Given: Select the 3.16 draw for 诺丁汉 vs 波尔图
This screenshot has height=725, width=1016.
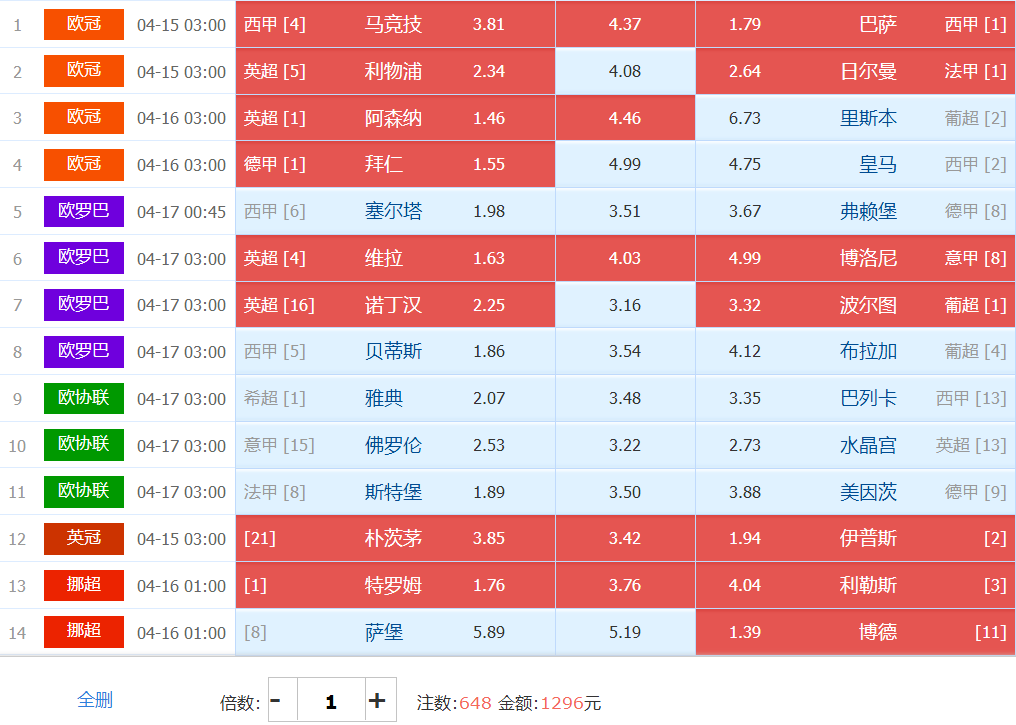Looking at the screenshot, I should click(x=625, y=305).
